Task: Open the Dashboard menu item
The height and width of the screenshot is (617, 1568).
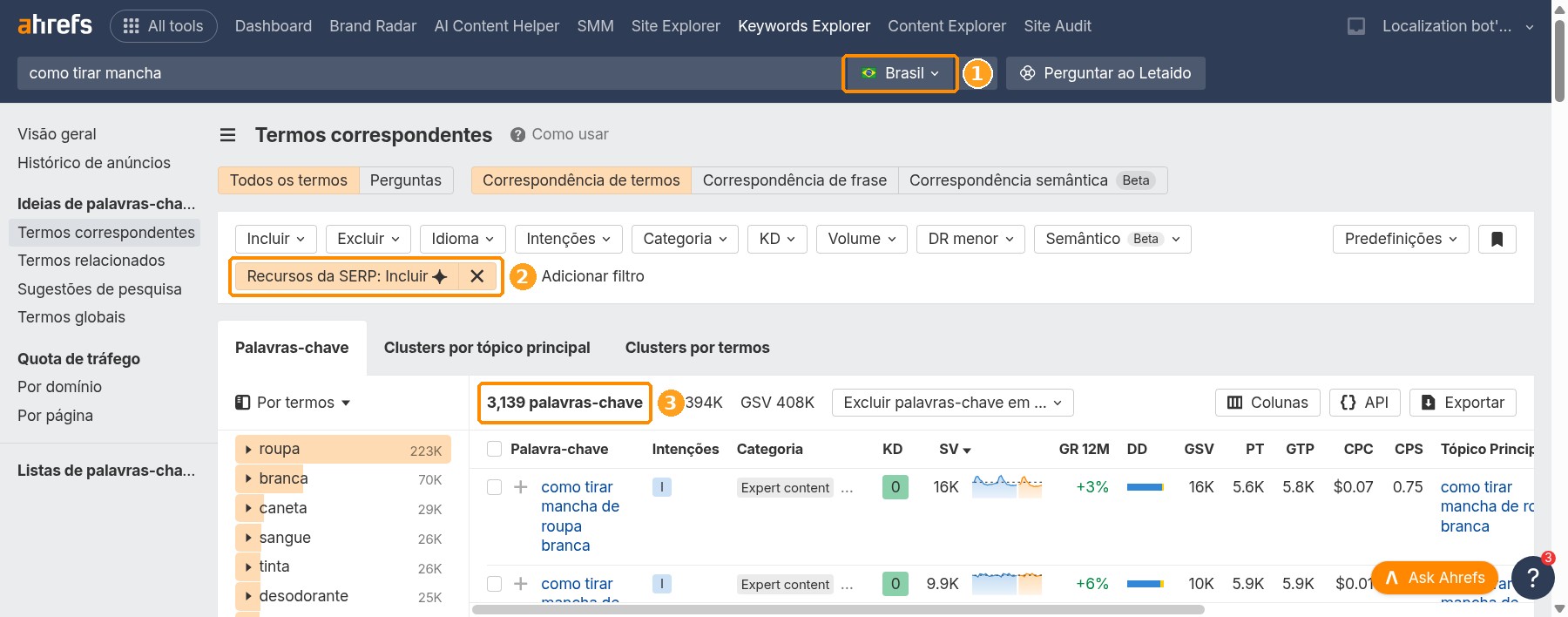Action: pos(274,26)
